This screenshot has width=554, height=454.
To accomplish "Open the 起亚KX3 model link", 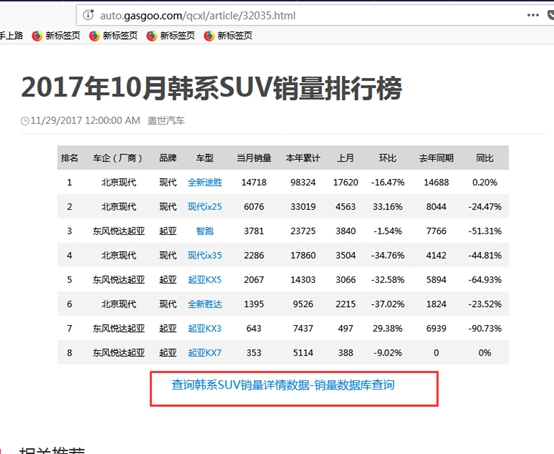I will pos(205,329).
